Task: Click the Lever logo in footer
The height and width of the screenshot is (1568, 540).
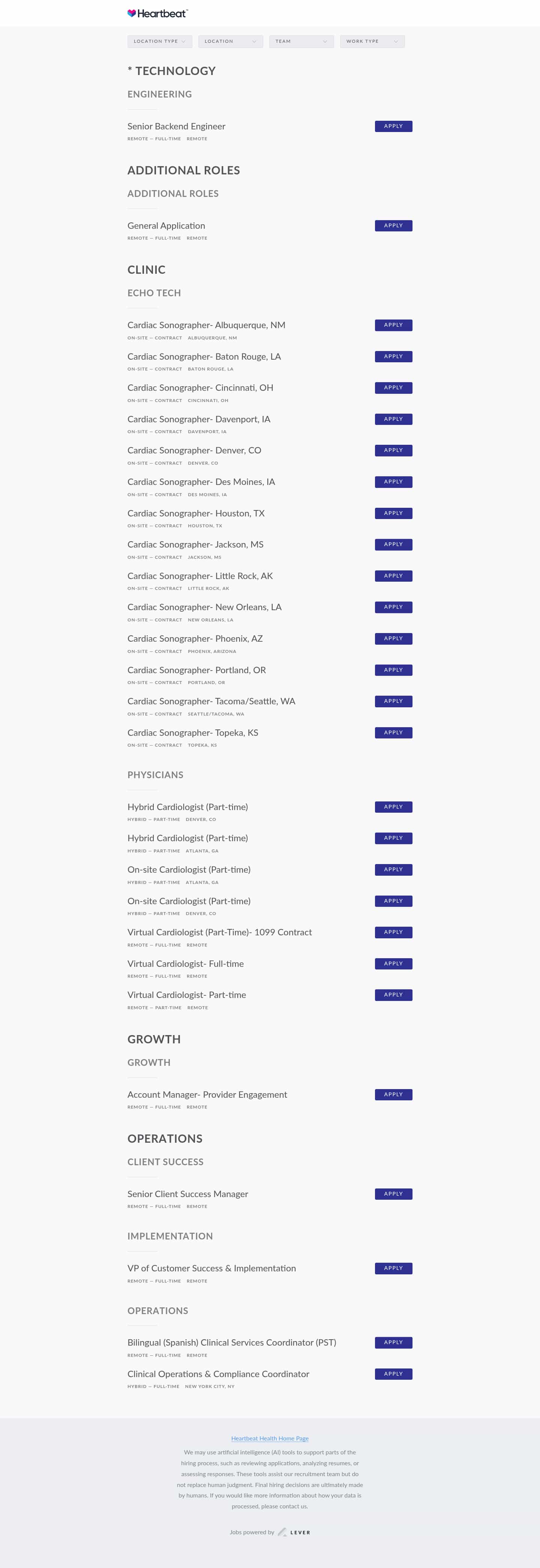Action: pos(294,1532)
